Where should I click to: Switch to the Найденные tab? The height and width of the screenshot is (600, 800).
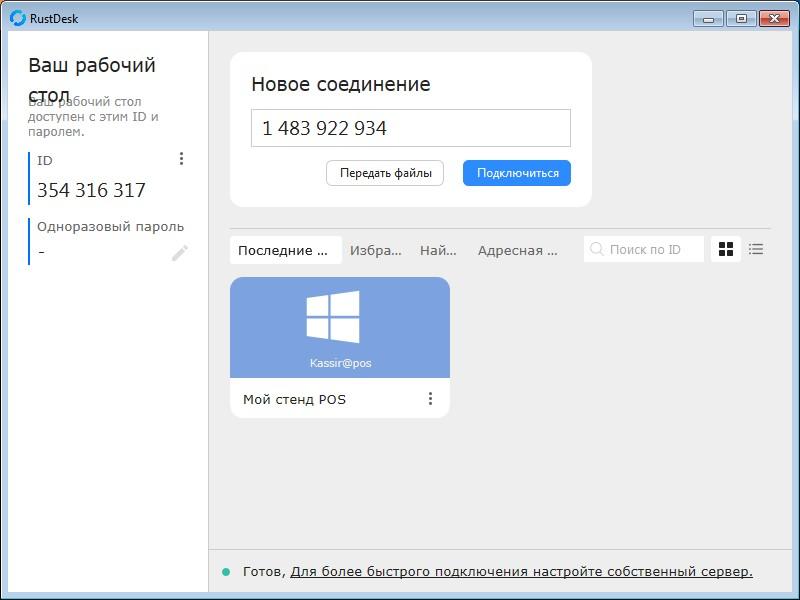tap(438, 250)
